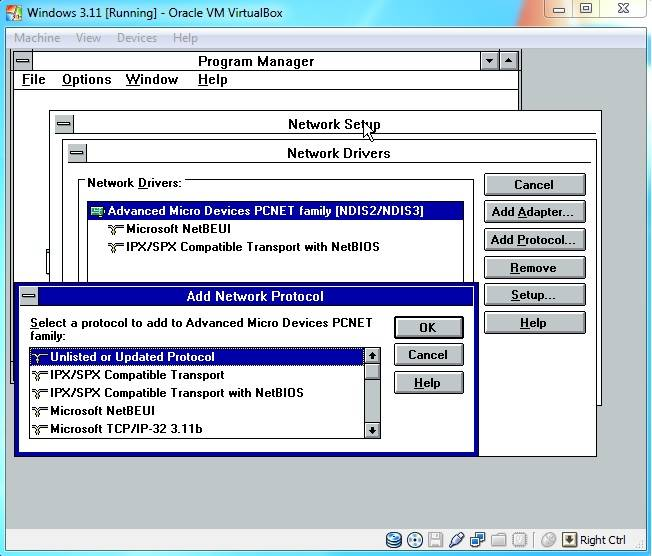The width and height of the screenshot is (652, 556).
Task: Click the mouse integration icon in status bar
Action: (548, 541)
